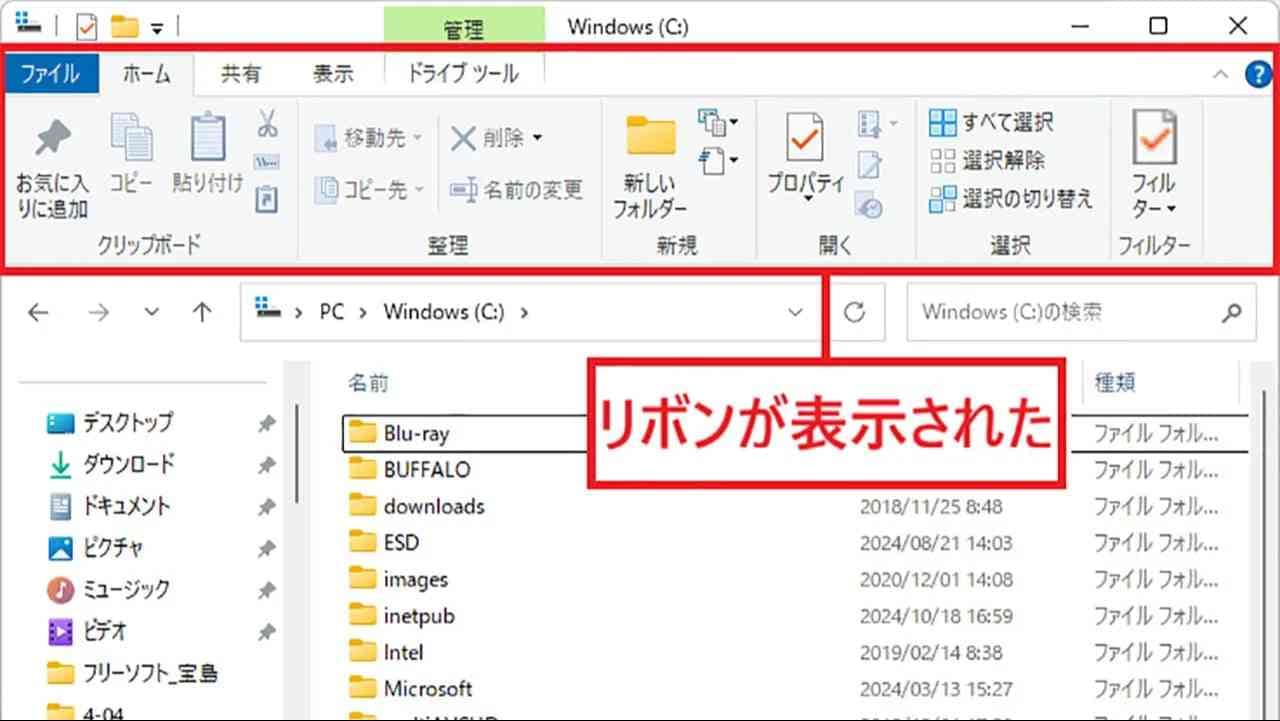Click the Paste clipboard icon
This screenshot has height=721, width=1280.
point(207,140)
